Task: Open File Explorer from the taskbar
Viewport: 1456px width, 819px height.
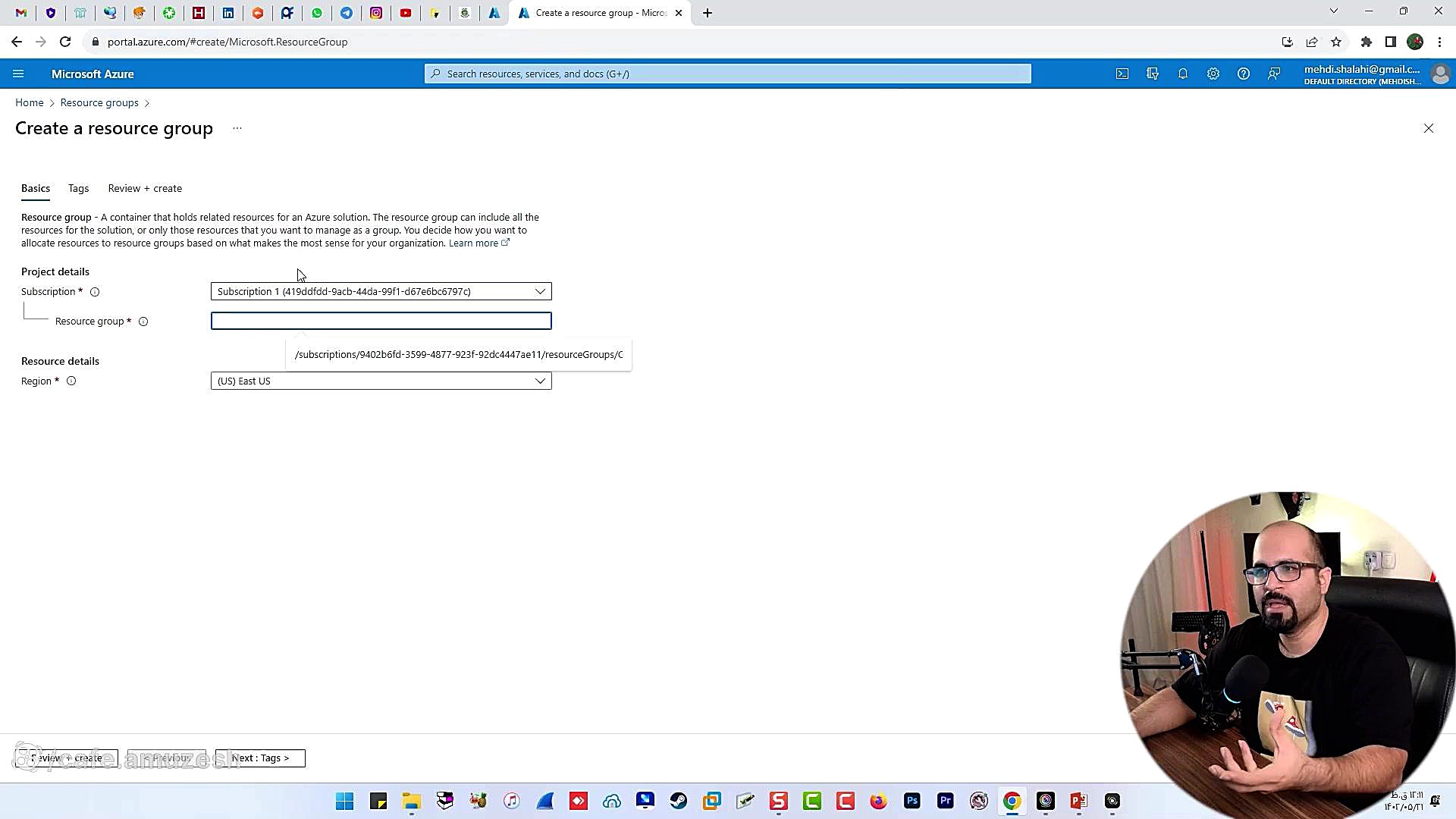Action: click(412, 801)
